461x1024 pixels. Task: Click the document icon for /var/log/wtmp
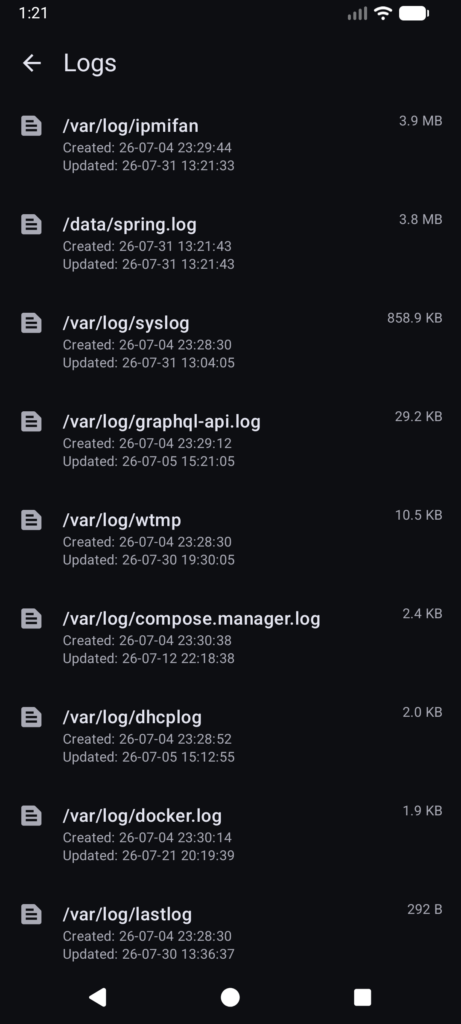[x=31, y=520]
